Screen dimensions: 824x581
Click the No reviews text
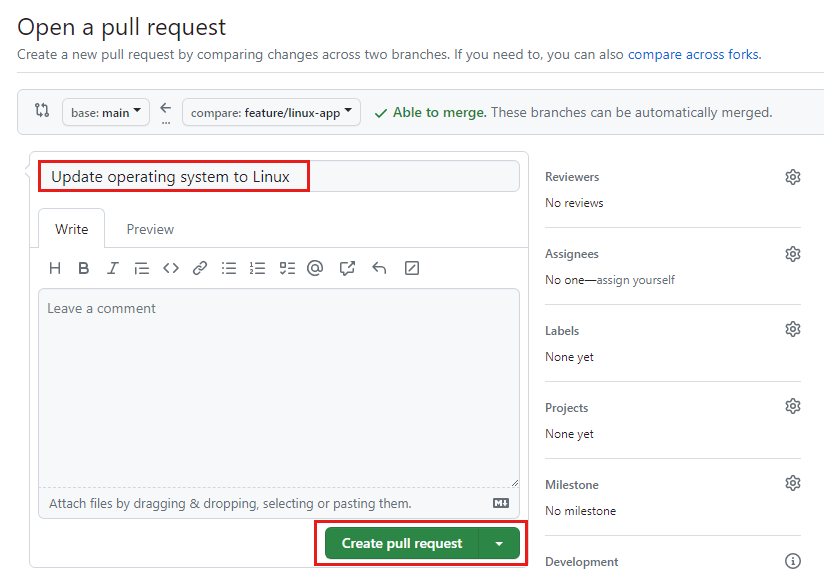click(574, 203)
